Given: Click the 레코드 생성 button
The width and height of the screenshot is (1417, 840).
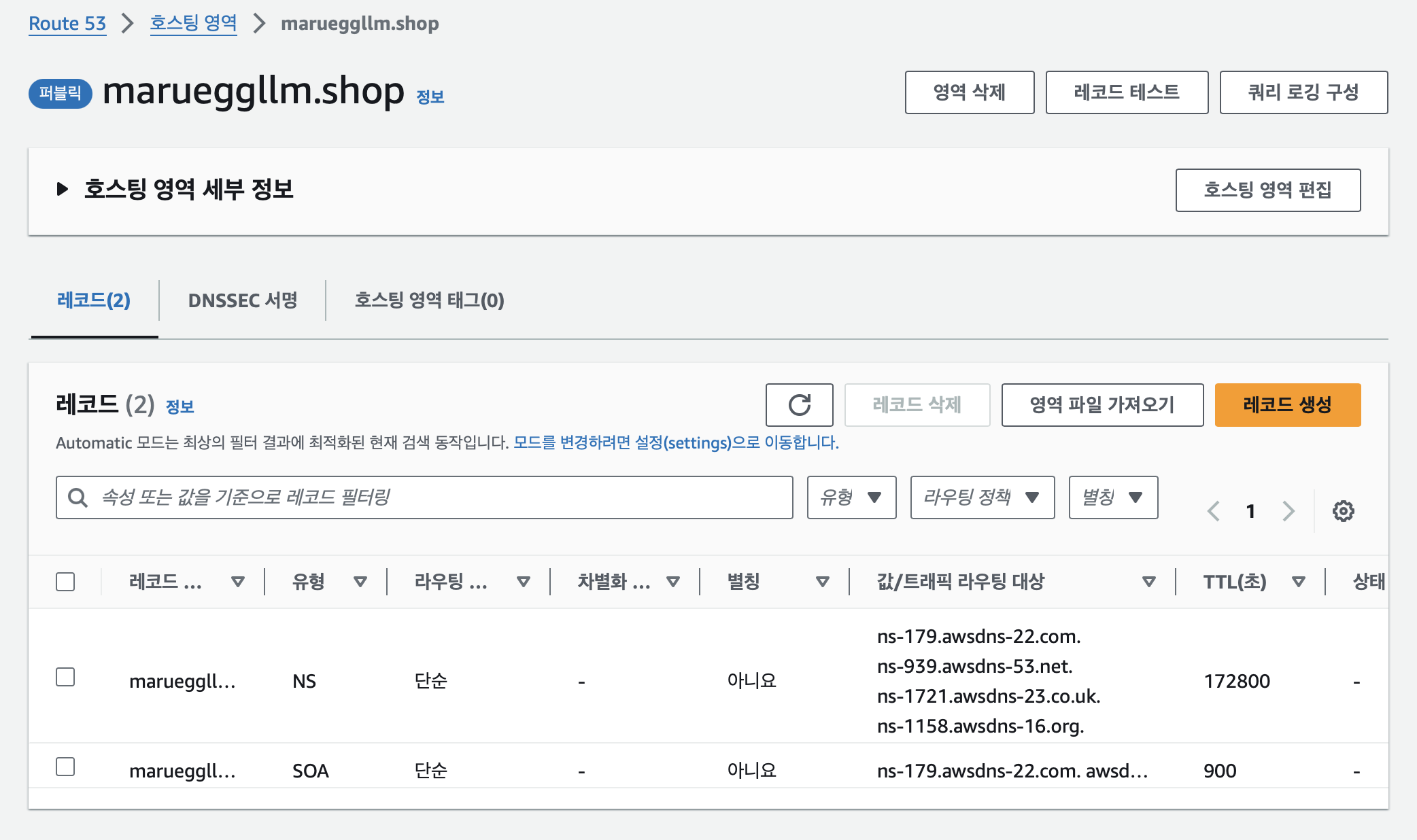Looking at the screenshot, I should pyautogui.click(x=1287, y=405).
